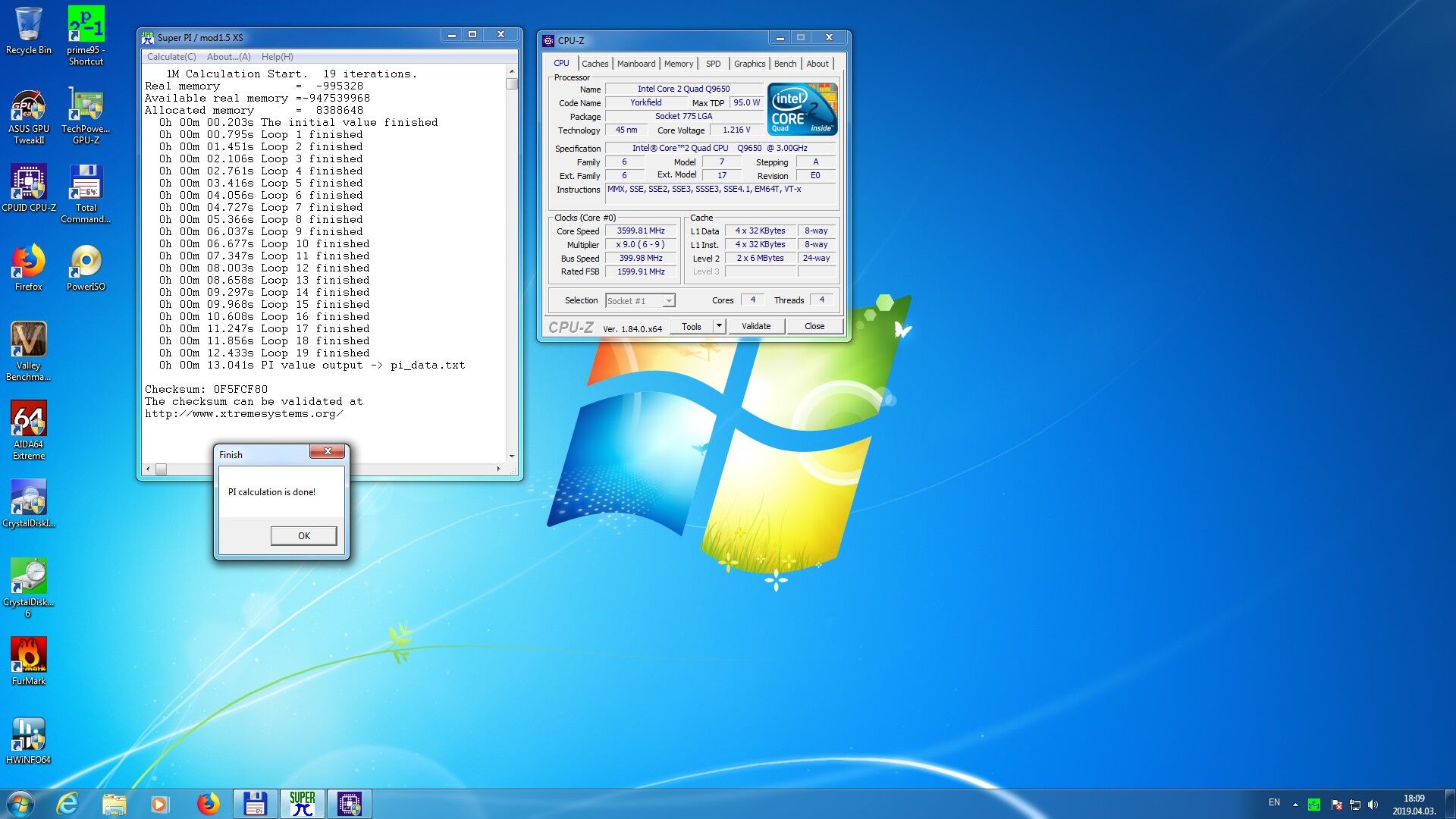This screenshot has width=1456, height=819.
Task: Click Super PI vertical scrollbar down arrow
Action: pos(512,456)
